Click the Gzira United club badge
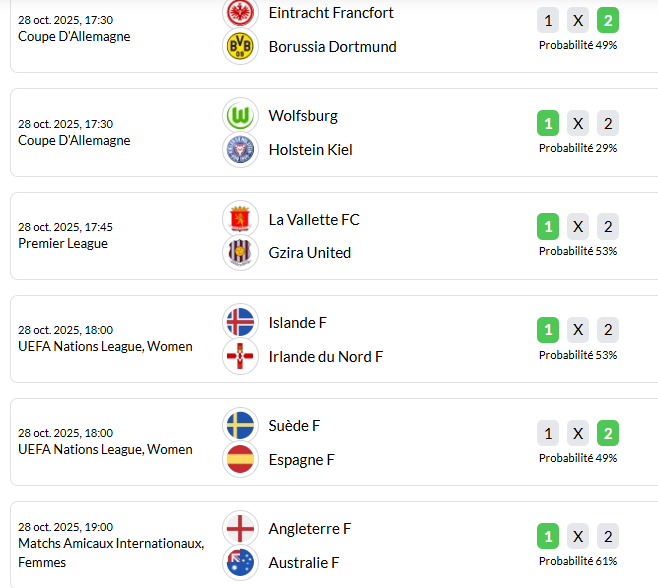Screen dimensions: 658x588 [x=240, y=253]
